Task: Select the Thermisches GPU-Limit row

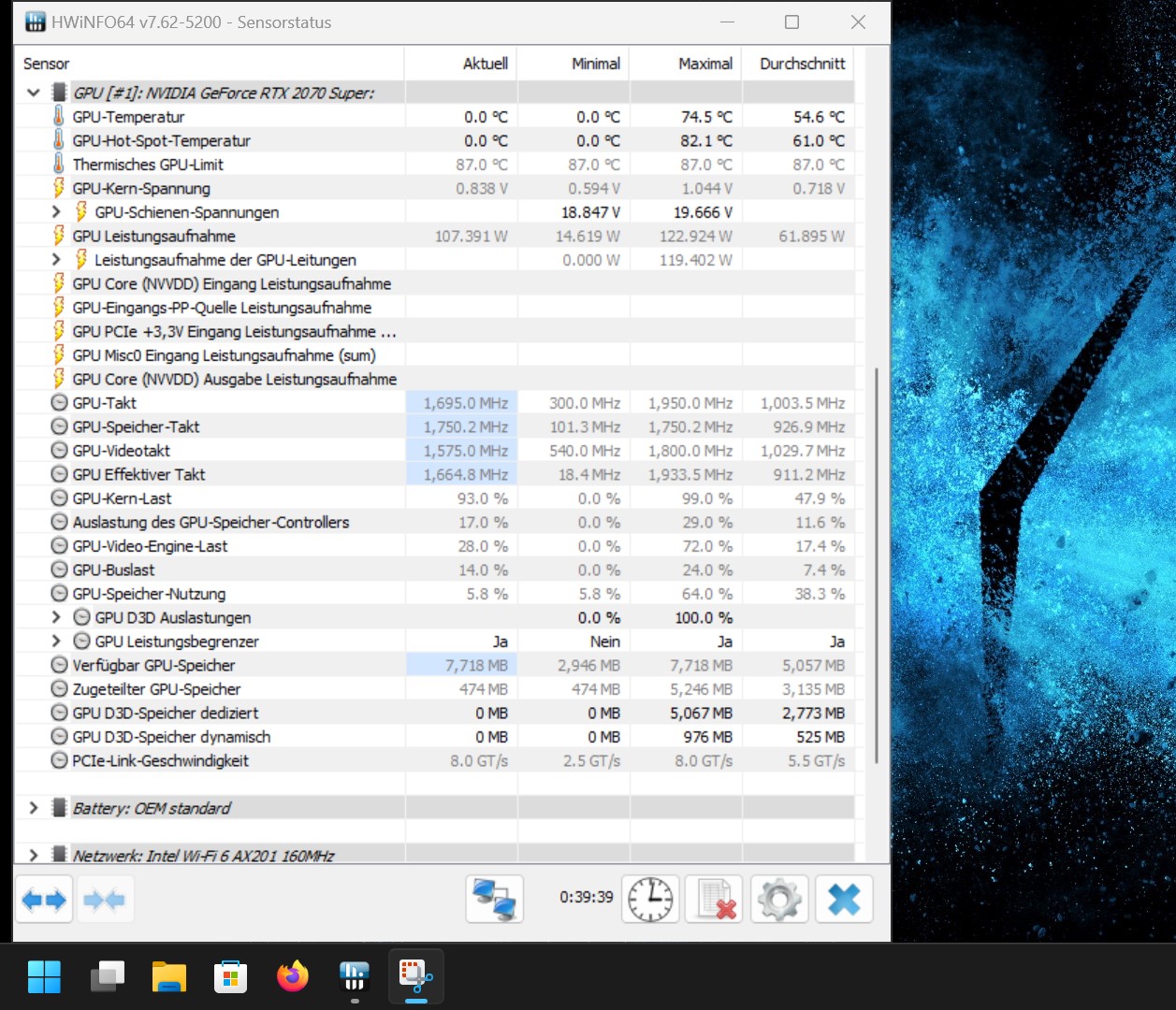Action: (435, 164)
